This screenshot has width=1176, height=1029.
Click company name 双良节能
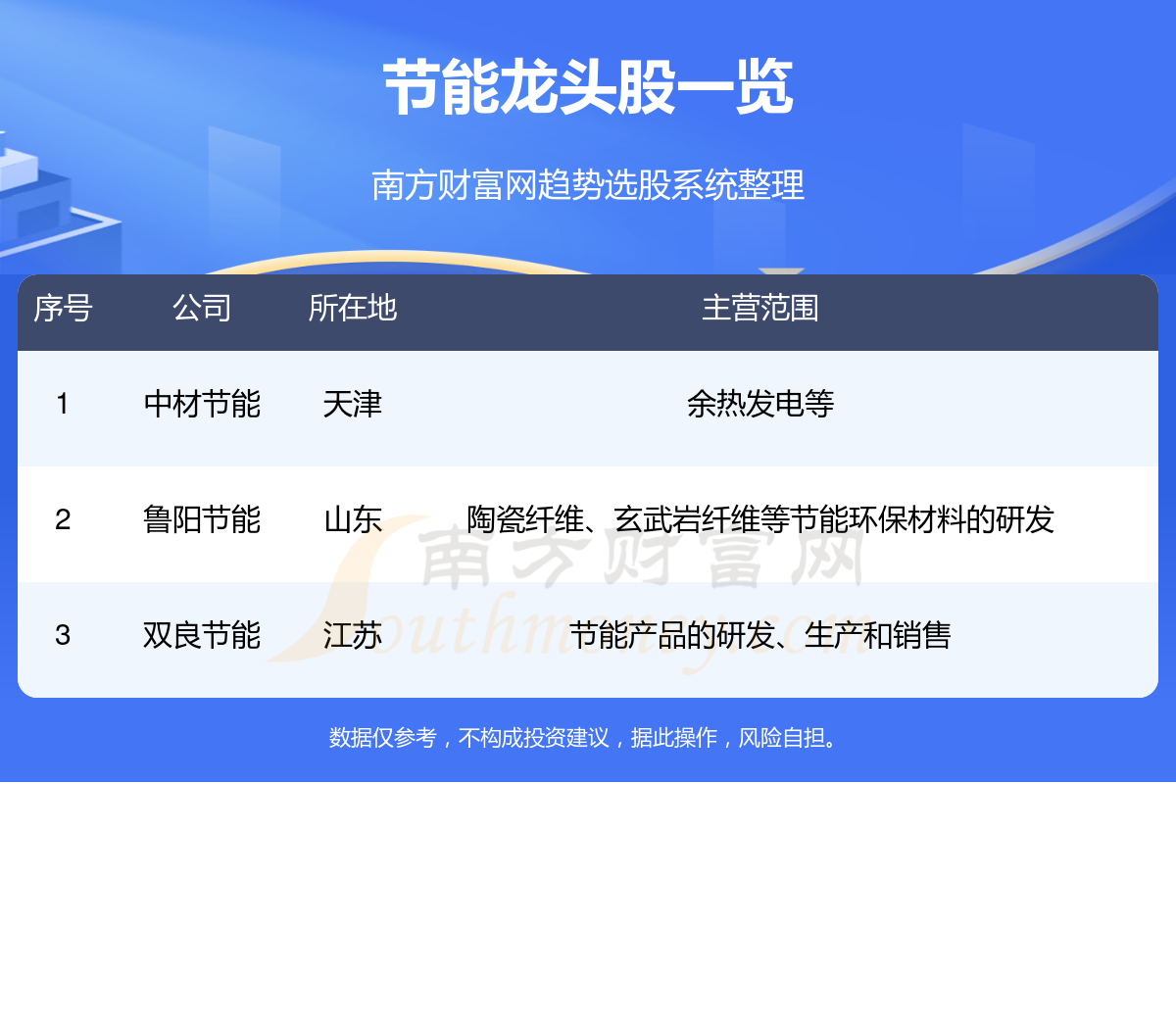click(x=202, y=635)
